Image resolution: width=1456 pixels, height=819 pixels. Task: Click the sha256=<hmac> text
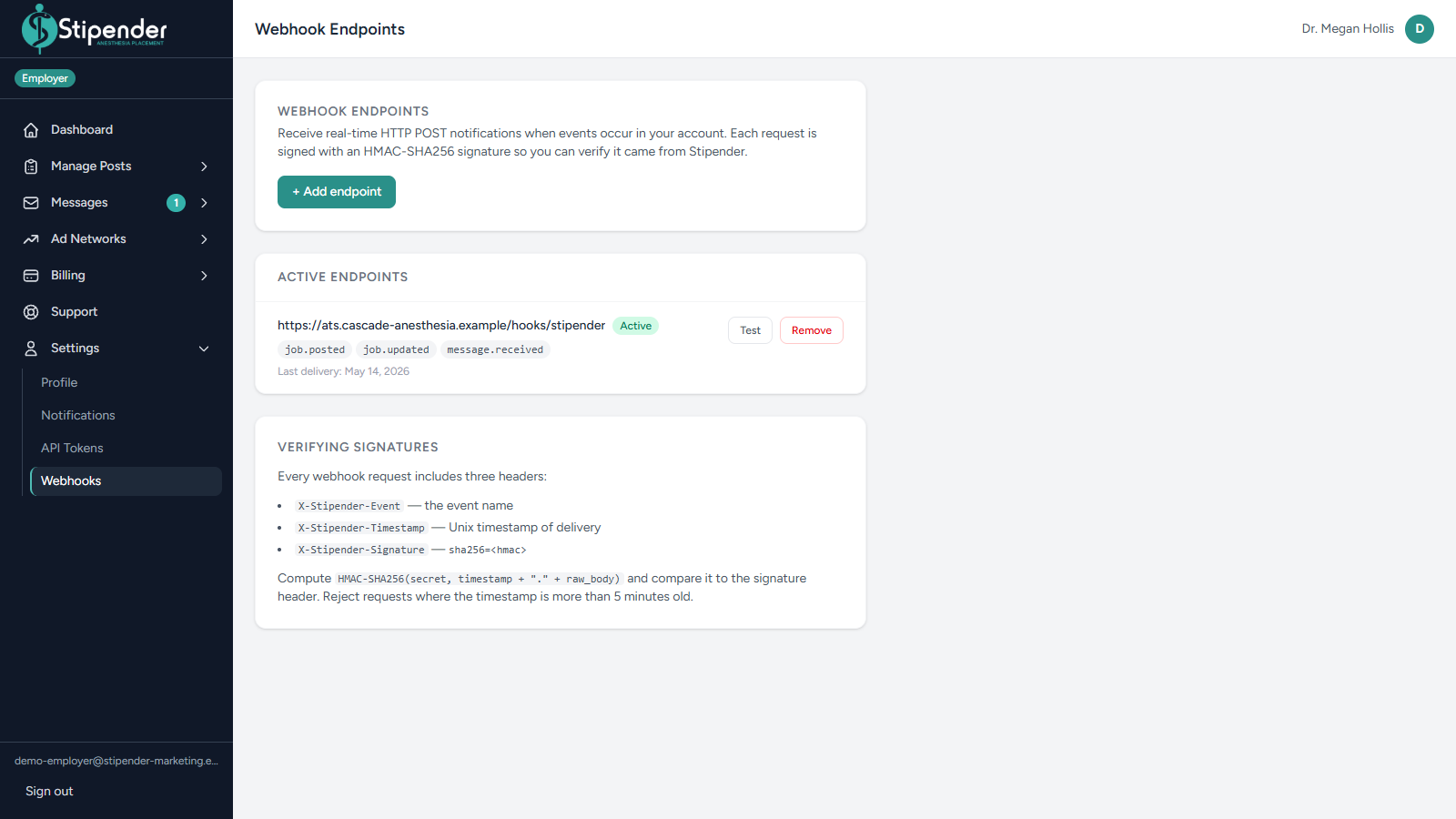pyautogui.click(x=488, y=550)
